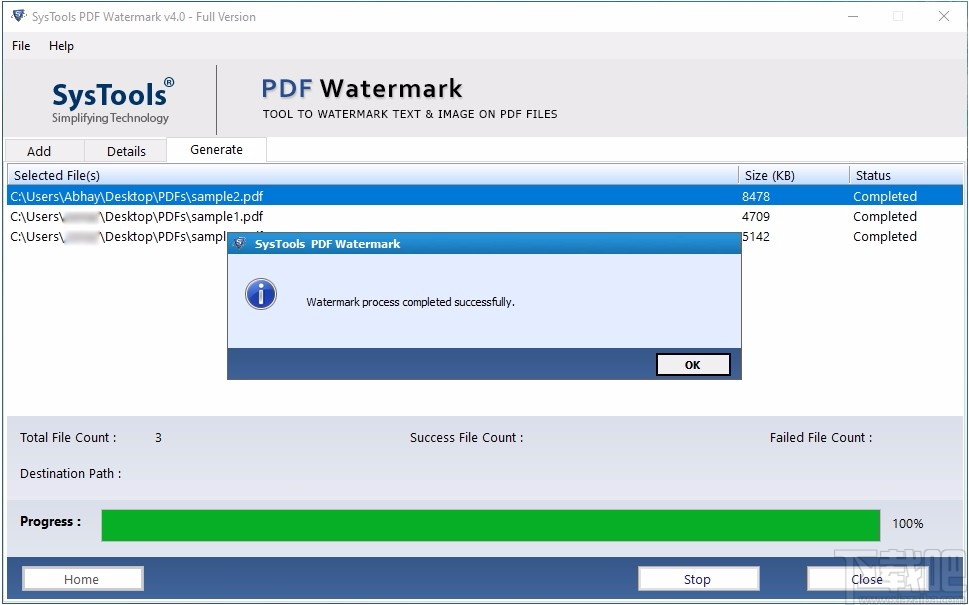Image resolution: width=969 pixels, height=605 pixels.
Task: Click the SysTools icon on the popup title bar
Action: [240, 243]
